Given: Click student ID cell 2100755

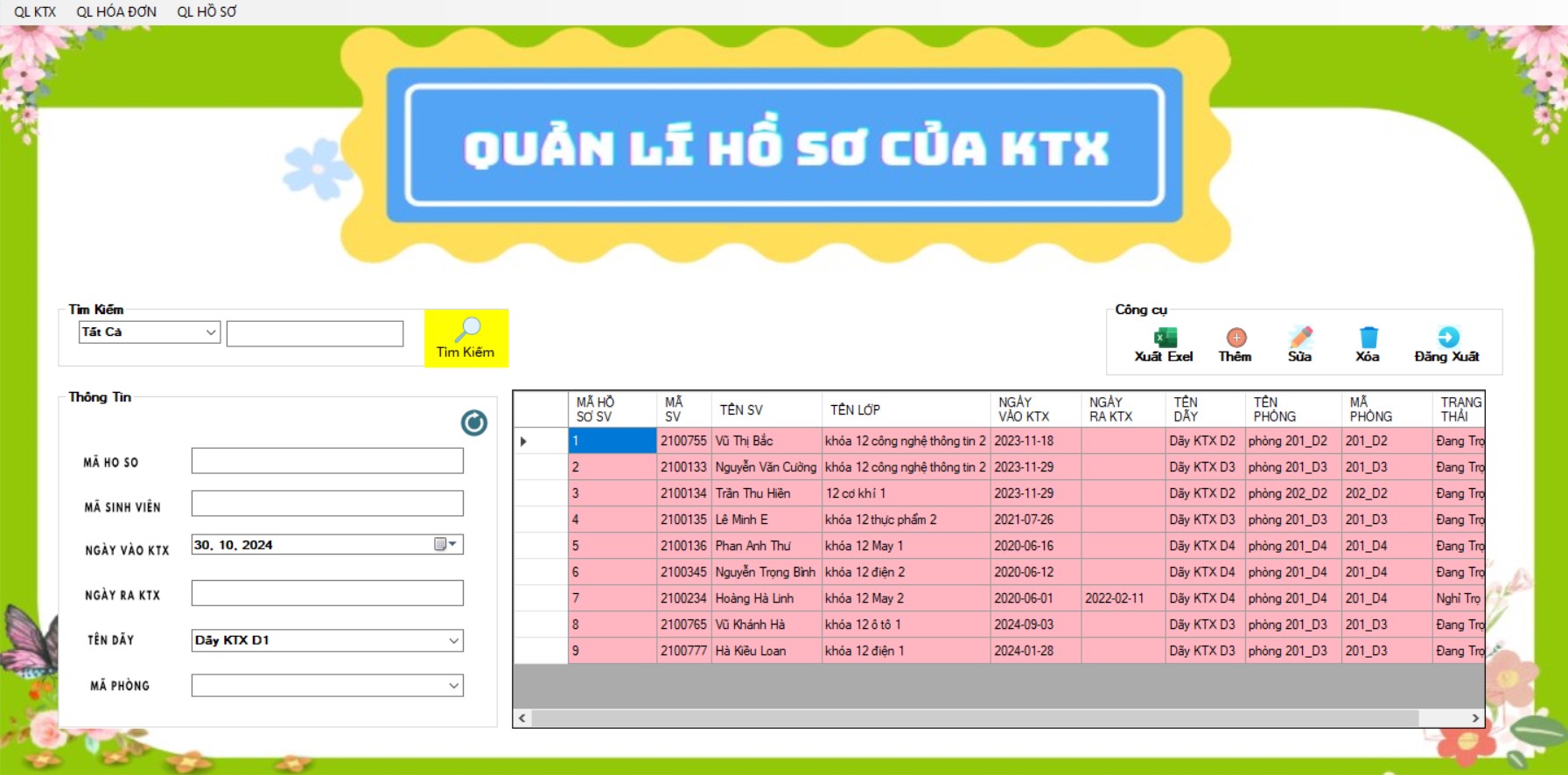Looking at the screenshot, I should tap(683, 441).
